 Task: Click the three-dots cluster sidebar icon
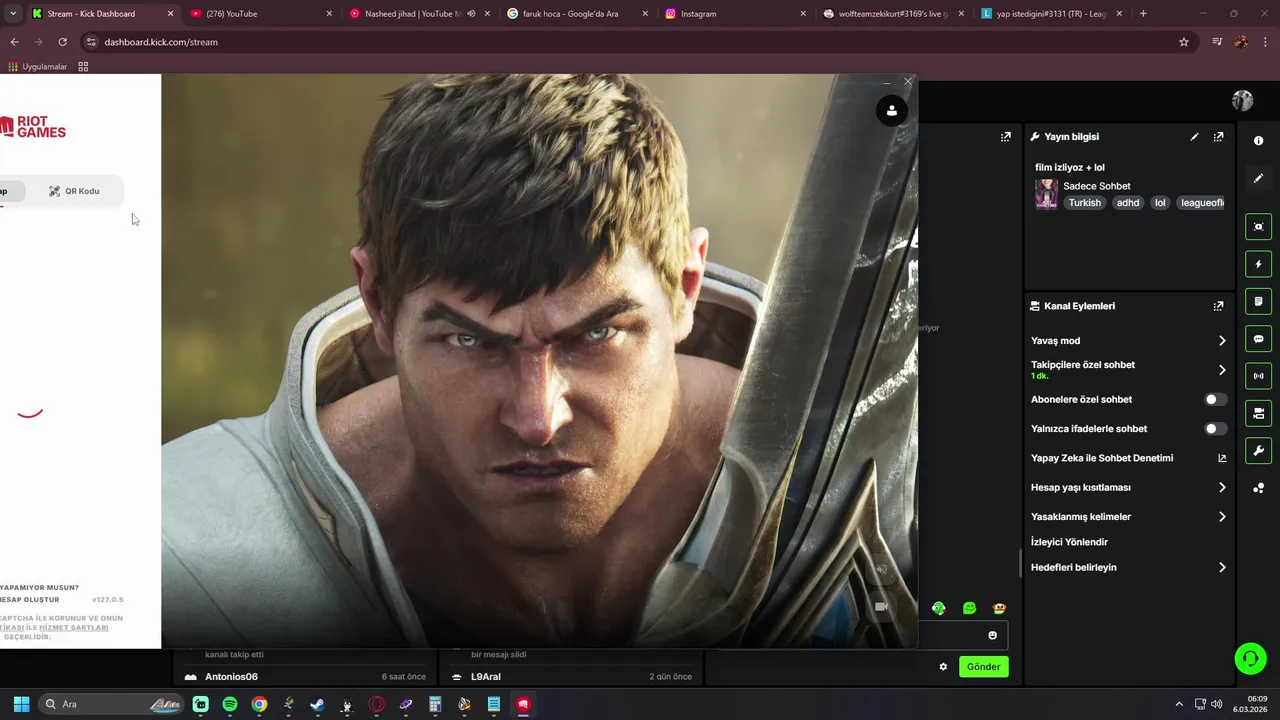(1258, 488)
